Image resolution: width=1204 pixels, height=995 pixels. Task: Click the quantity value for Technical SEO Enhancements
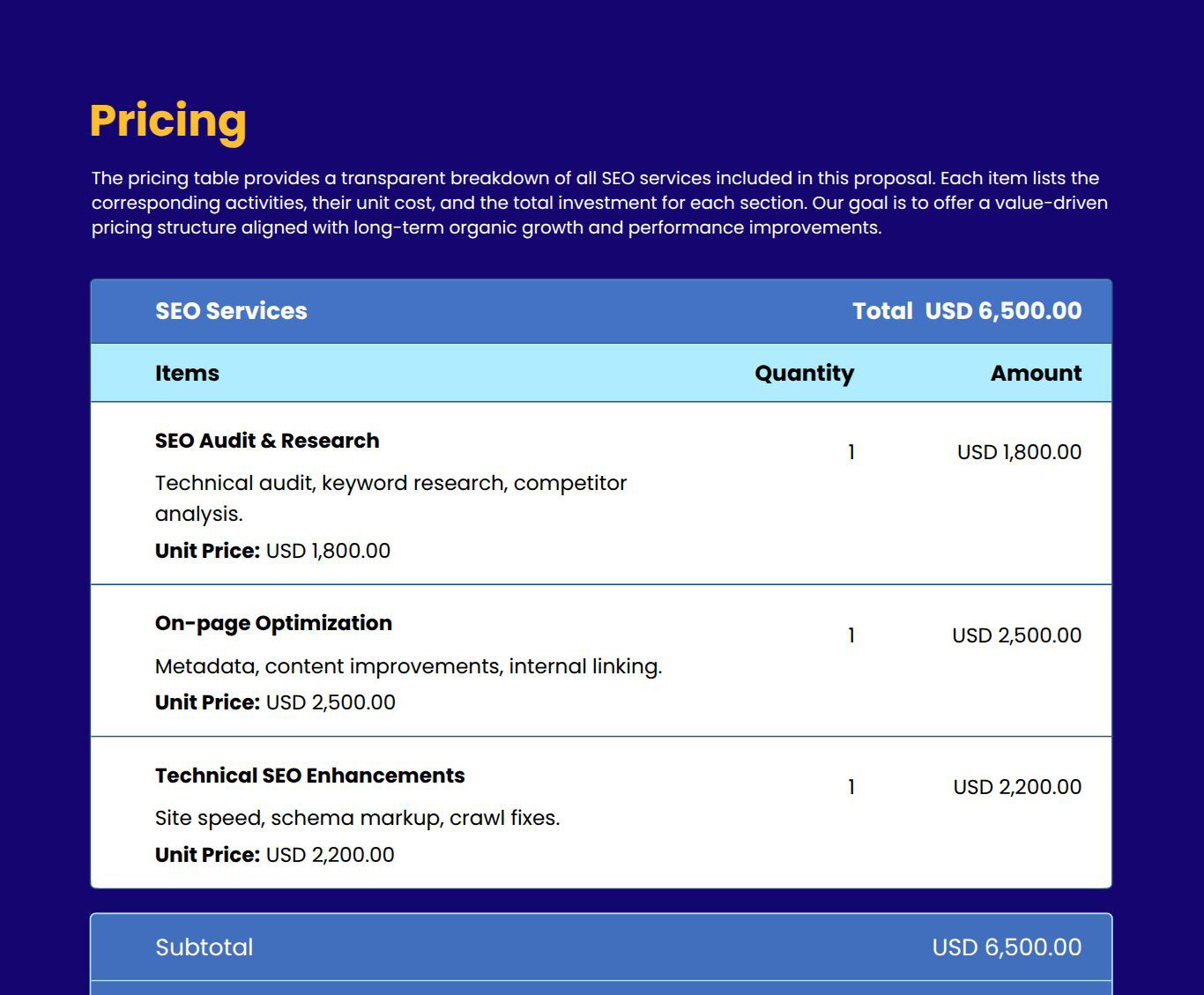(851, 786)
